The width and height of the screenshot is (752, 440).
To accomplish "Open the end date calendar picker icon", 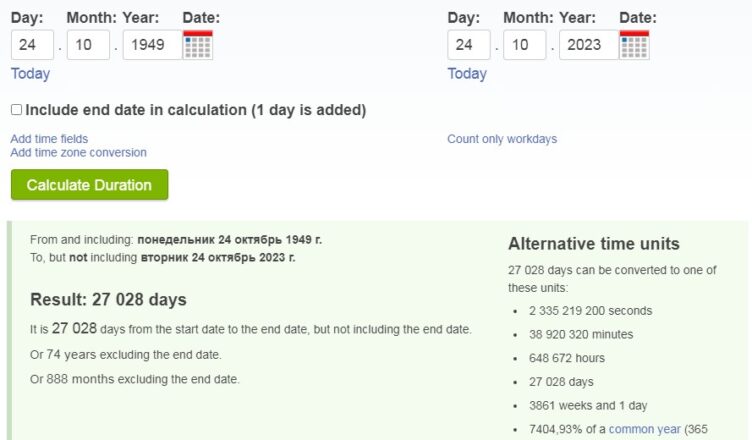I will [x=634, y=45].
